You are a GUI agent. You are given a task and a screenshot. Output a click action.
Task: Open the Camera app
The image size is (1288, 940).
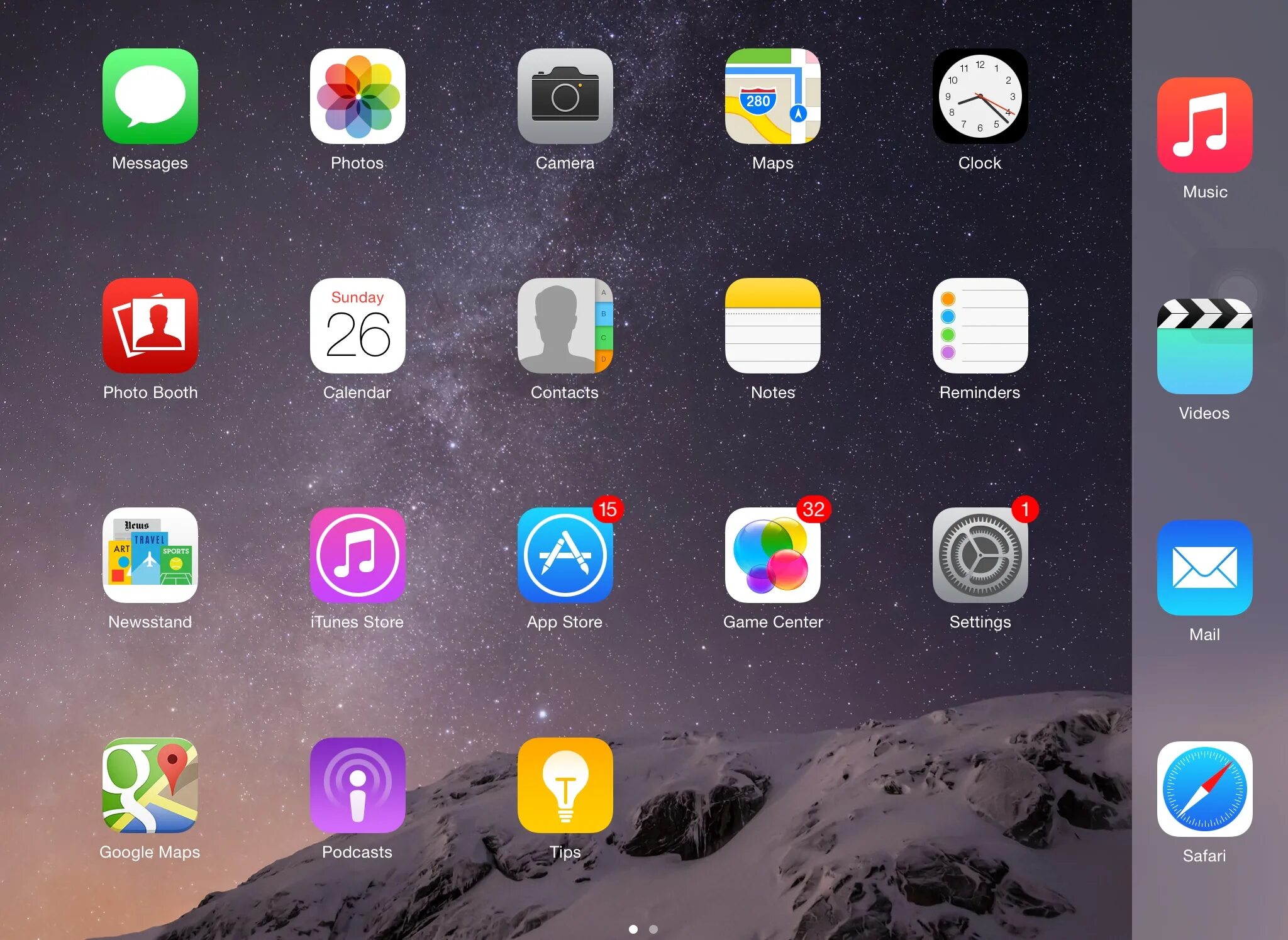[565, 96]
